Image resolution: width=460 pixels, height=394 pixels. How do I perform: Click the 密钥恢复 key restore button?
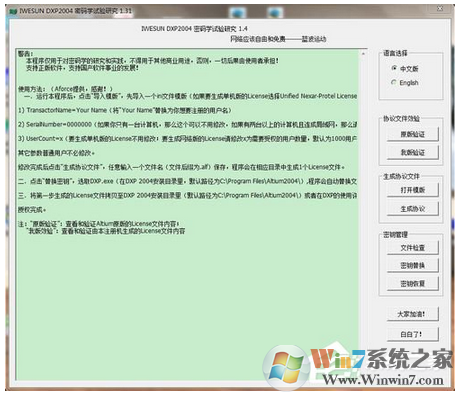[x=413, y=283]
